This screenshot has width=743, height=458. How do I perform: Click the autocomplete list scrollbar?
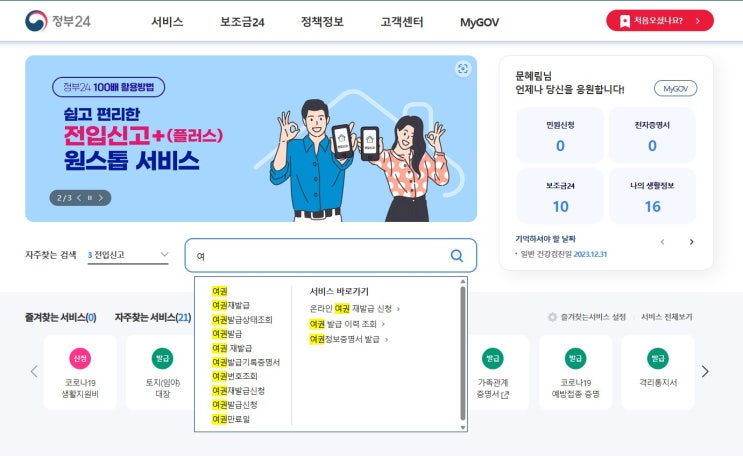click(x=463, y=354)
